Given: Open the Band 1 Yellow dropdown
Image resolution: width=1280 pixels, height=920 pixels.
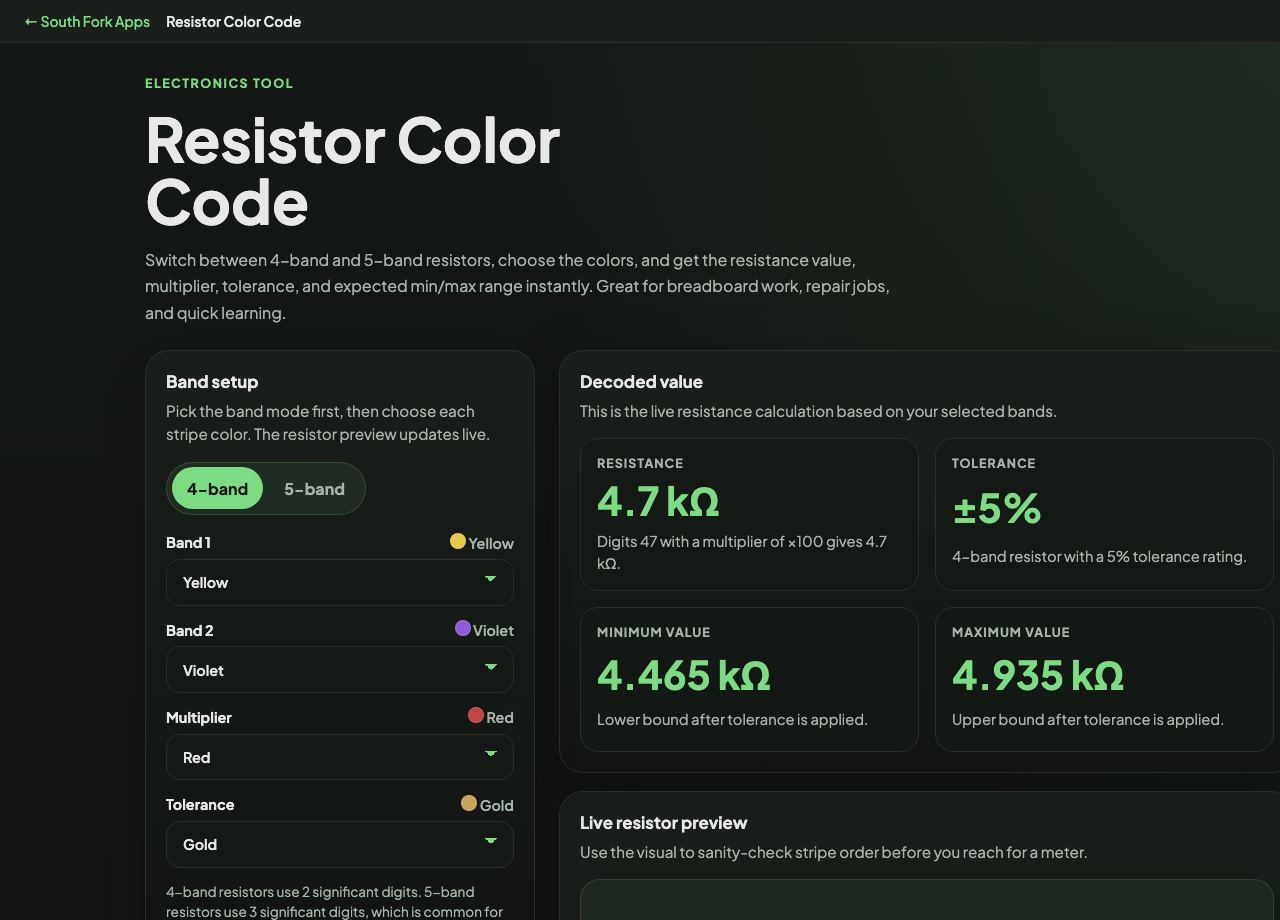Looking at the screenshot, I should click(340, 582).
